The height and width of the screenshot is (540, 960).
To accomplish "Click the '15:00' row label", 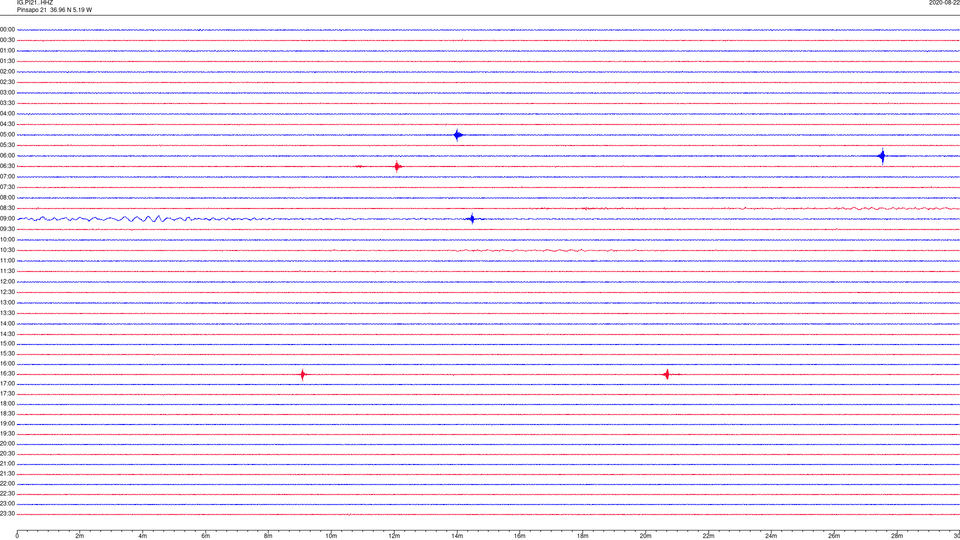I will 7,344.
